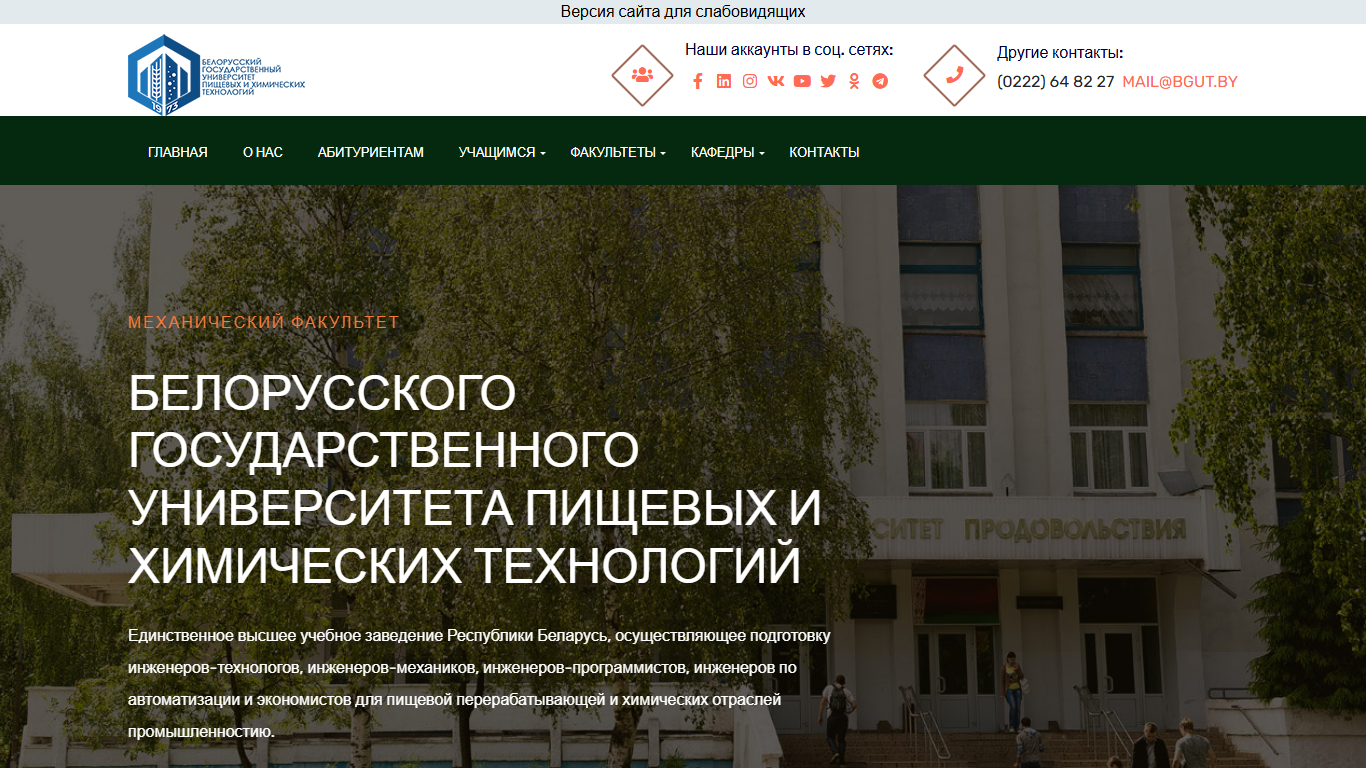
Task: Click the phone number (0222) 64 82 27
Action: (1056, 82)
